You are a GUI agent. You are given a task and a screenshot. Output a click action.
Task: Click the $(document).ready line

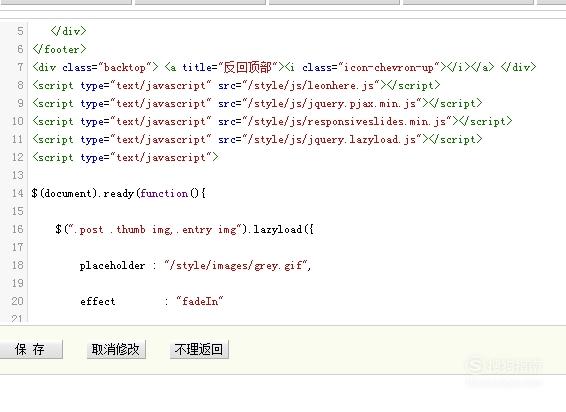(x=119, y=194)
